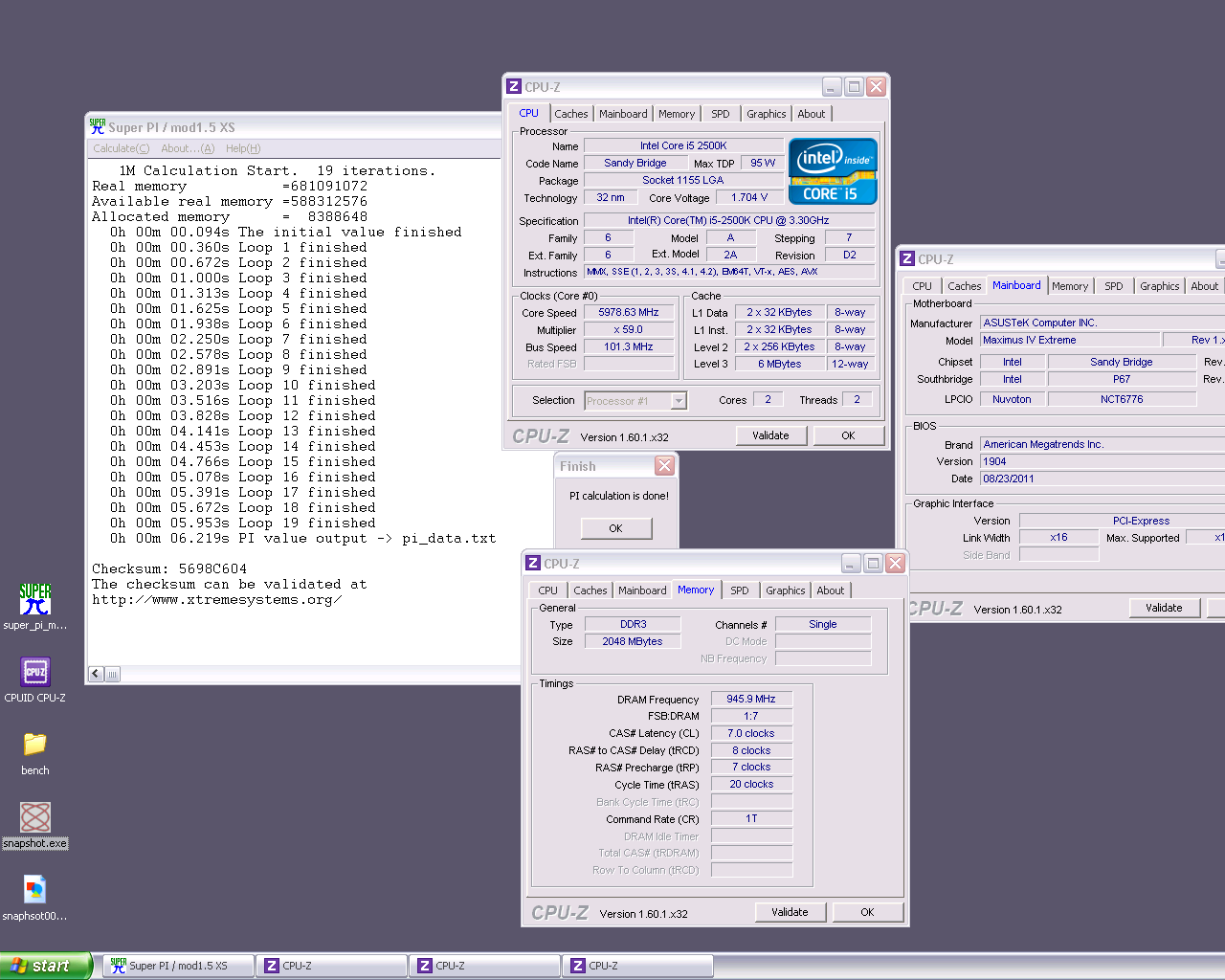Click the Super PI title bar icon

[x=97, y=126]
